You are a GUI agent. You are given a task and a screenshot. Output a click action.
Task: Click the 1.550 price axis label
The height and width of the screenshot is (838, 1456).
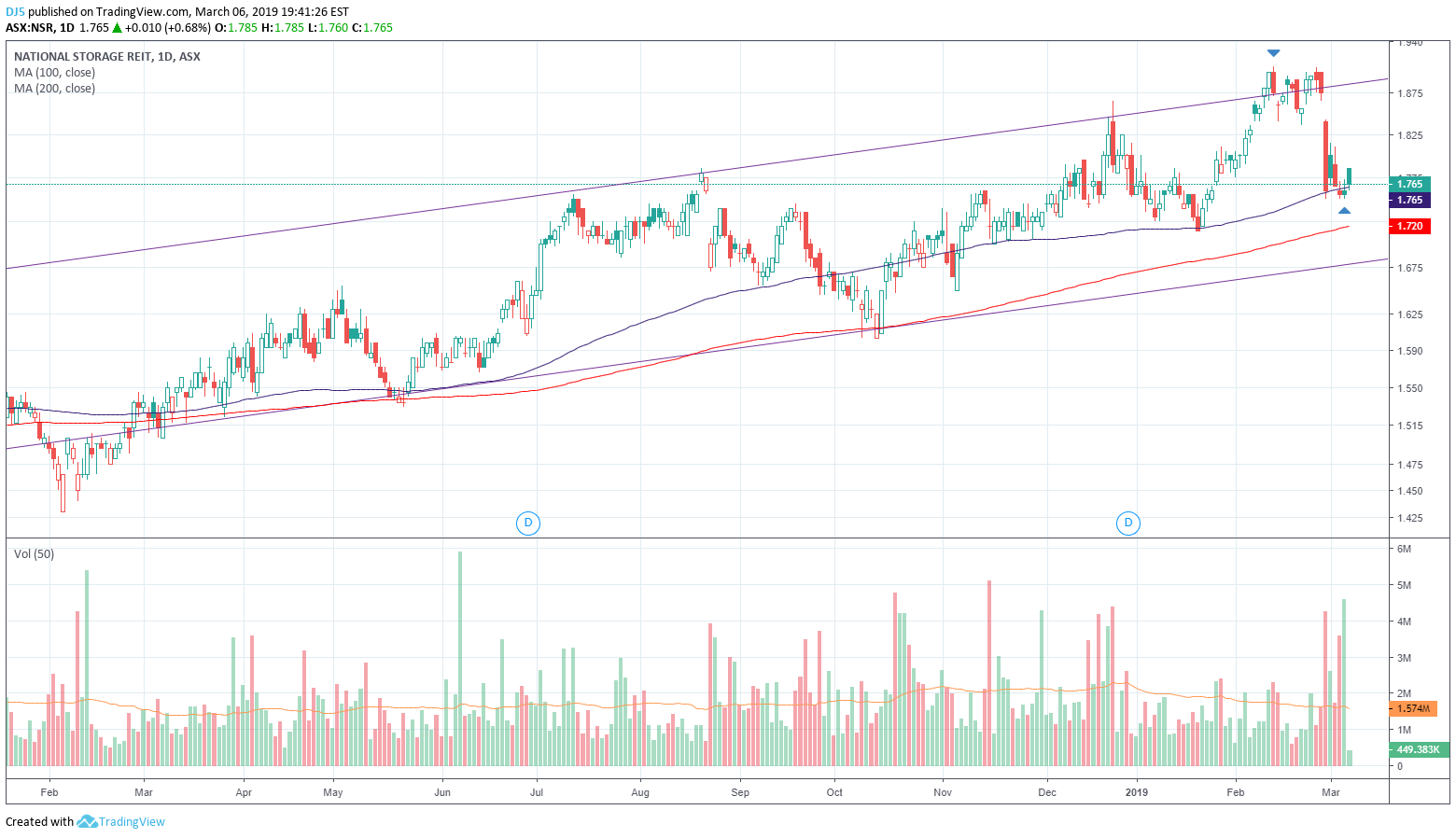click(x=1409, y=388)
